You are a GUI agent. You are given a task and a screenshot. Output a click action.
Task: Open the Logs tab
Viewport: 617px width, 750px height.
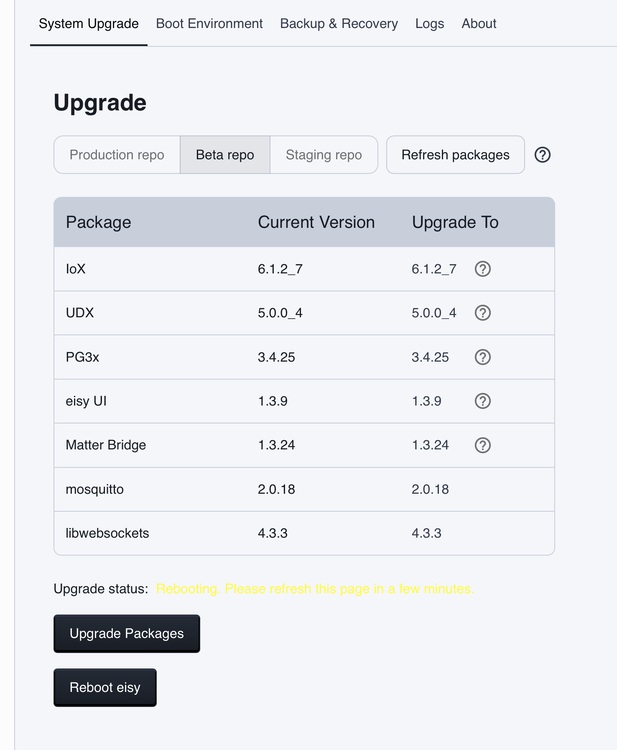[x=430, y=24]
